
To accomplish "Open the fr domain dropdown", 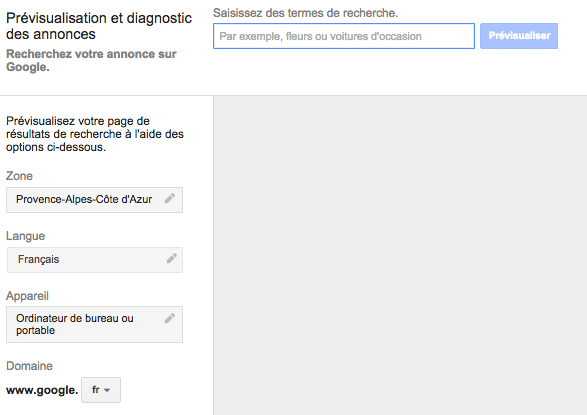I will (101, 390).
